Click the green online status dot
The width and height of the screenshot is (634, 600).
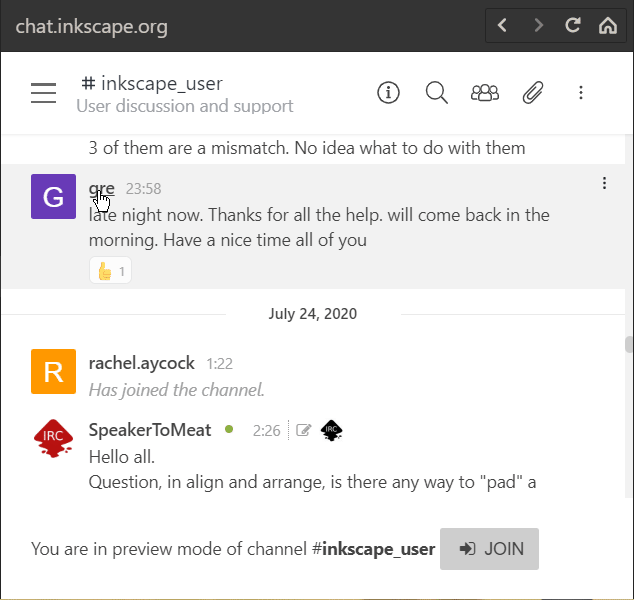229,429
